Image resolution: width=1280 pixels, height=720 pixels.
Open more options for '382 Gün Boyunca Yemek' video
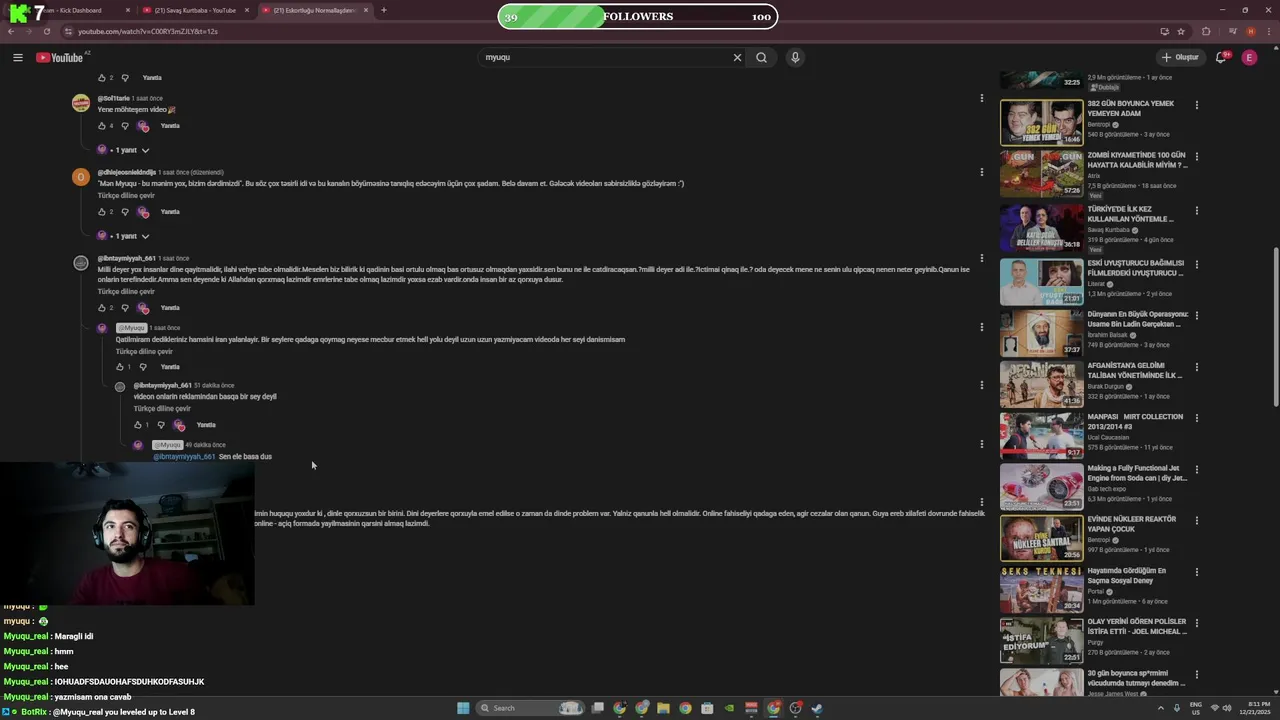(x=1196, y=104)
